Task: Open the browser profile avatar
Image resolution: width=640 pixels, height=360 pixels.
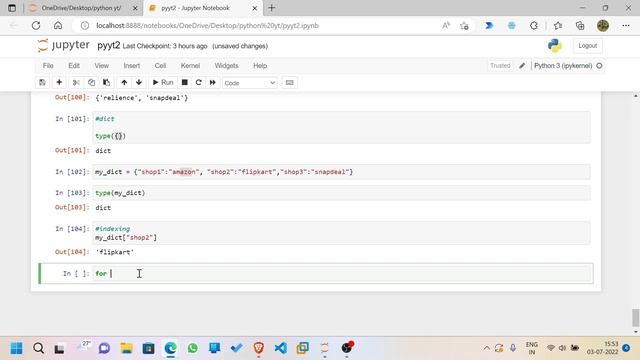Action: click(603, 25)
